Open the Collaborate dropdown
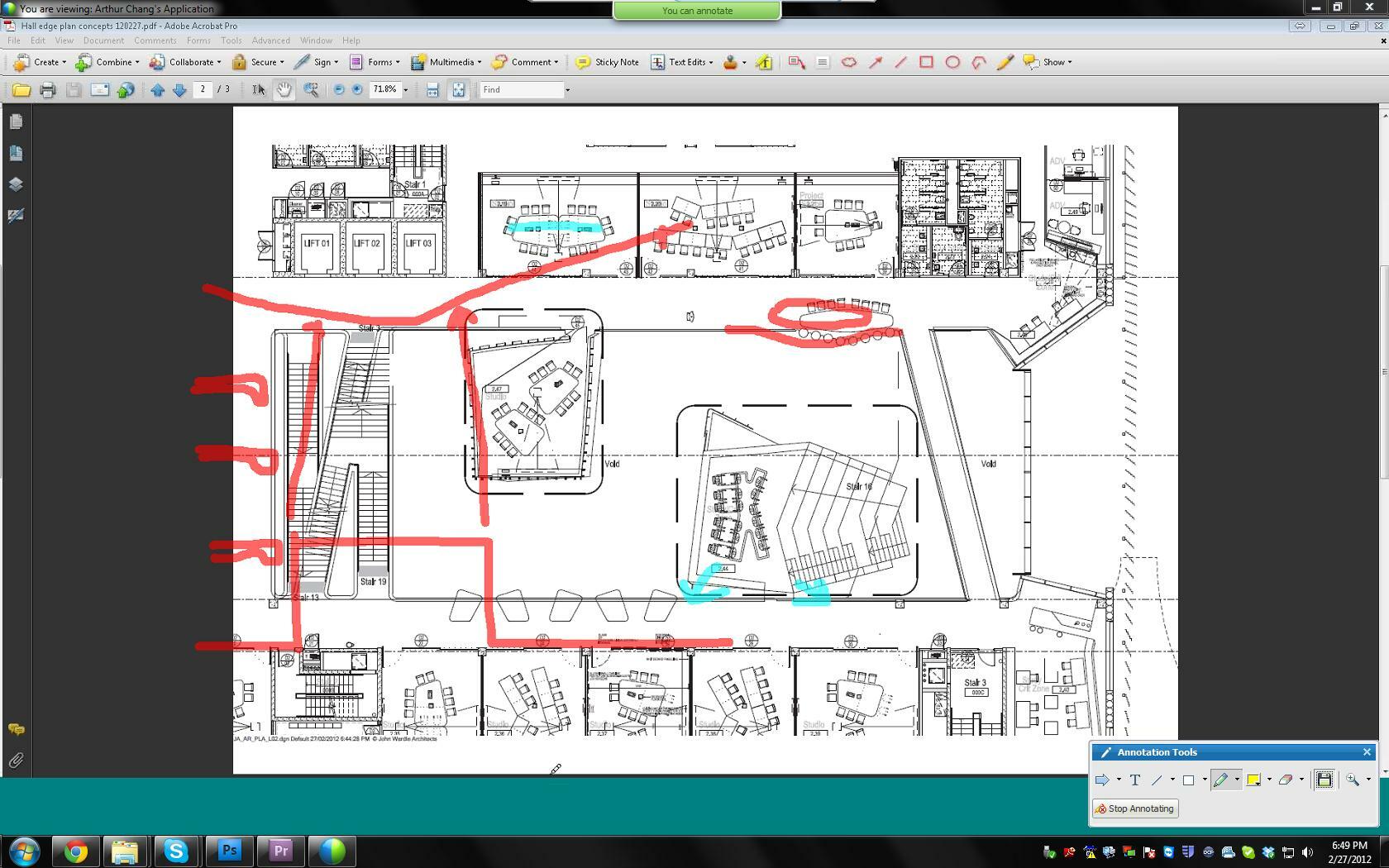 click(x=185, y=62)
